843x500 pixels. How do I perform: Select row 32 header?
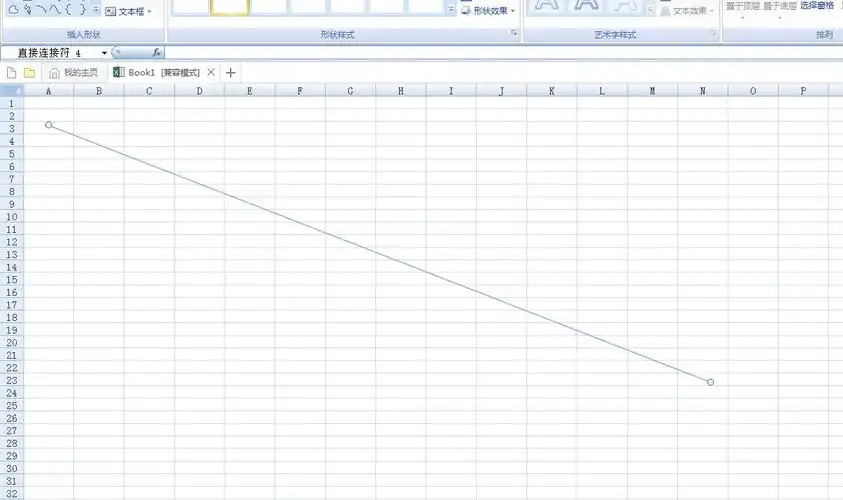[x=11, y=494]
